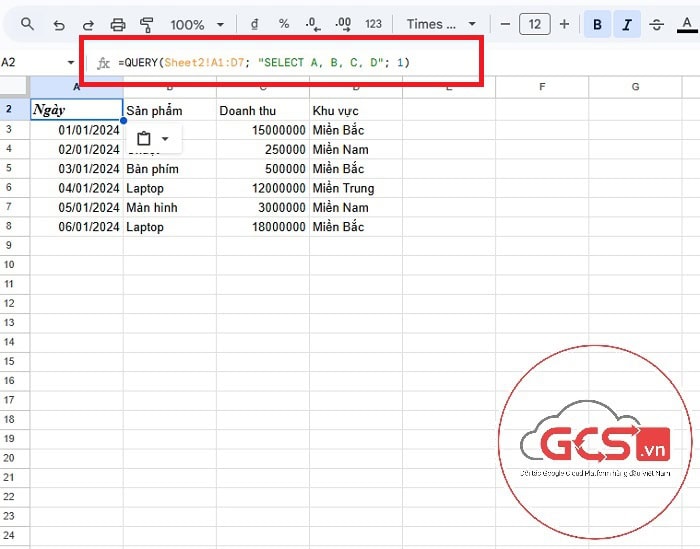Decrease decimal places
700x549 pixels.
tap(313, 24)
